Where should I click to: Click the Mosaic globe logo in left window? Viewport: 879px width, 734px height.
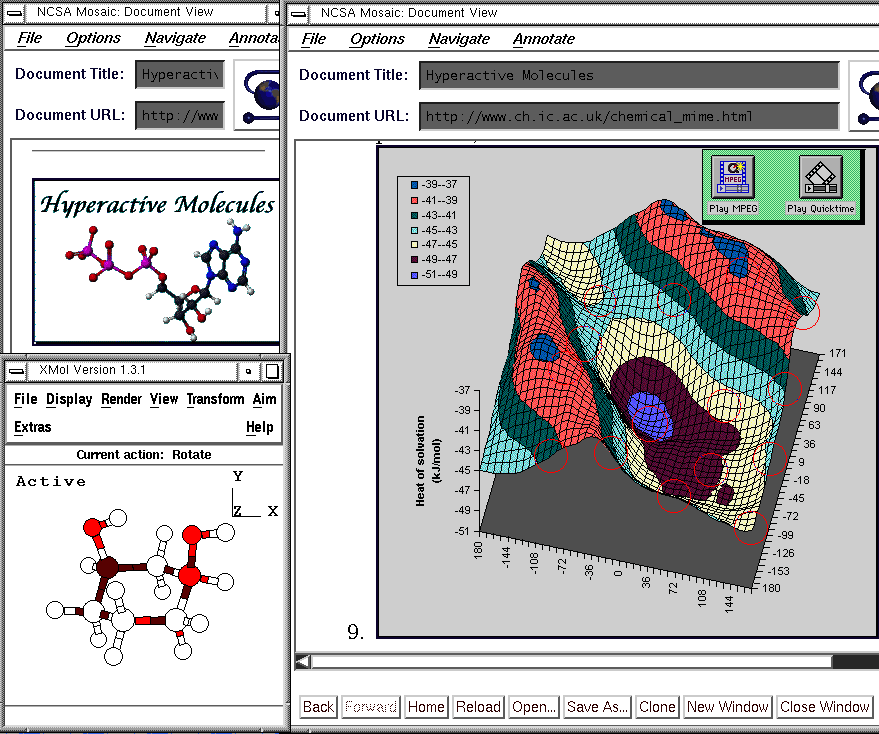pos(265,95)
